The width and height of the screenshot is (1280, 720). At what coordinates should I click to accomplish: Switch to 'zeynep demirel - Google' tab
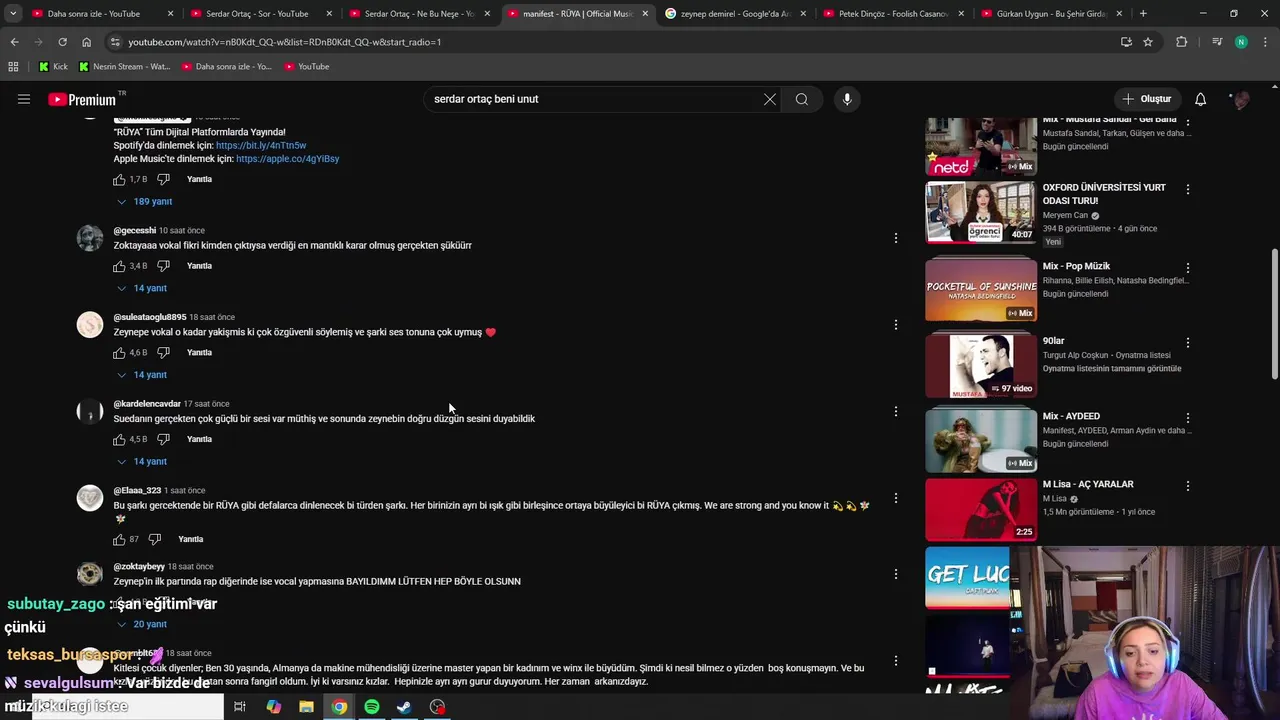pos(735,14)
